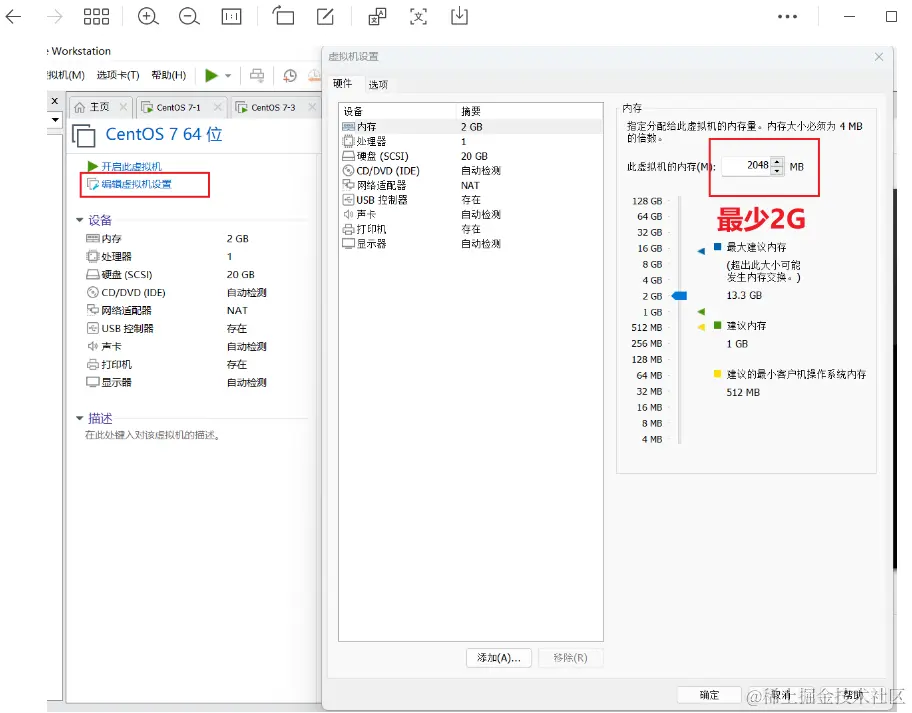Click the memory size 2048 input field
The height and width of the screenshot is (713, 912).
746,166
